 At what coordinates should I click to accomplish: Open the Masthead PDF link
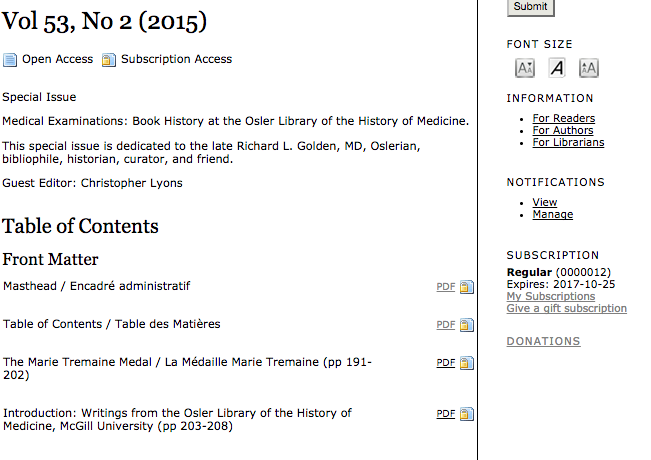point(445,287)
